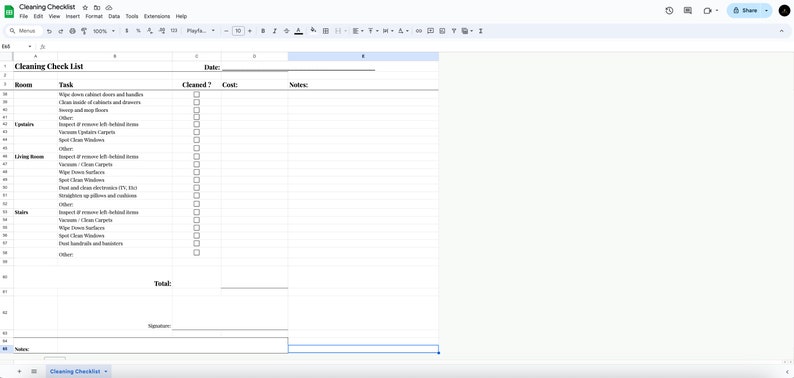
Task: Check Clean inside of cabinets box
Action: [x=196, y=102]
